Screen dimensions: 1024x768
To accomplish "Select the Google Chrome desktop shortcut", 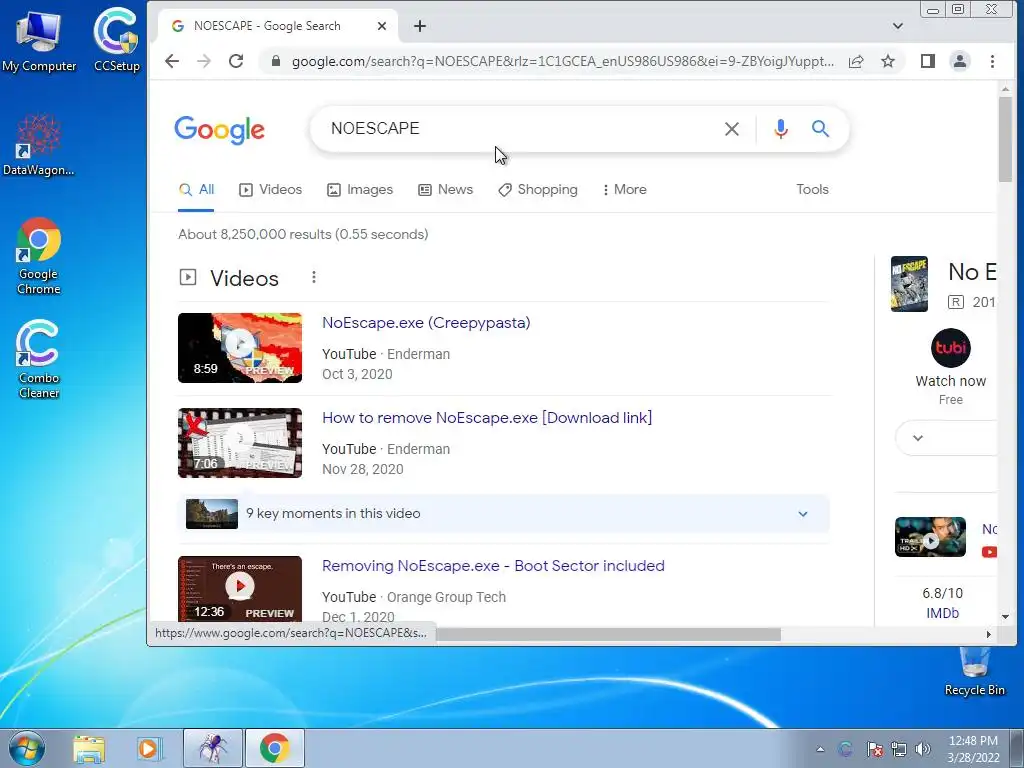I will [39, 256].
